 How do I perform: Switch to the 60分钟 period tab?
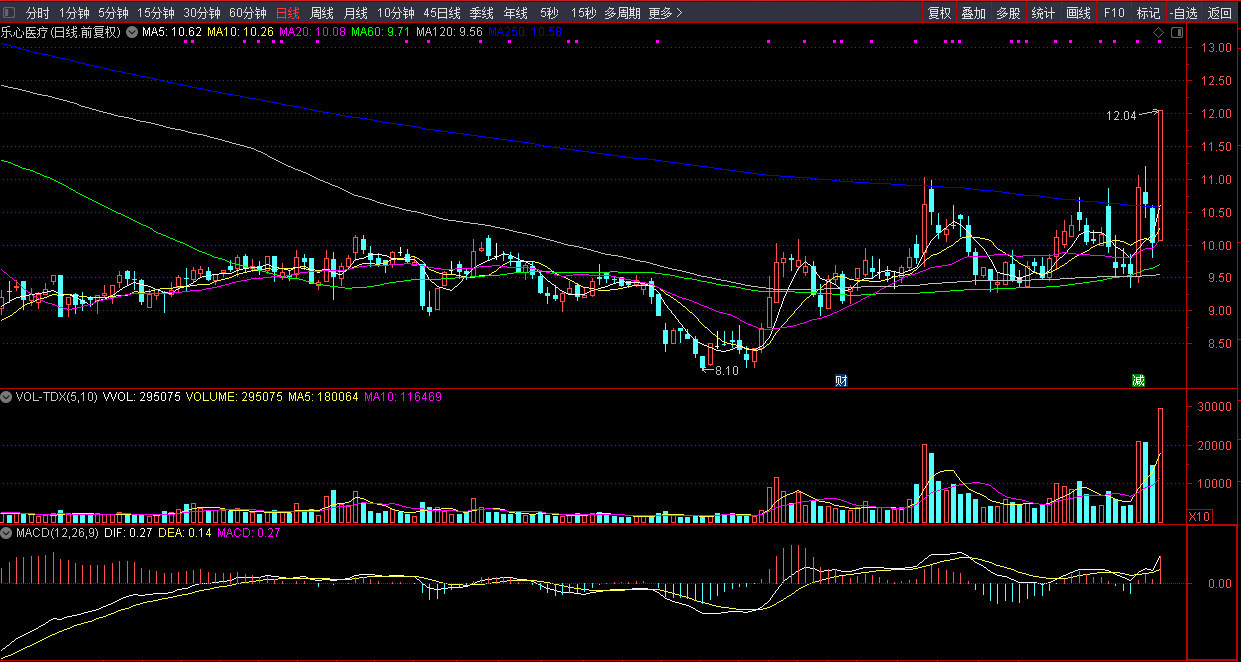[x=247, y=13]
